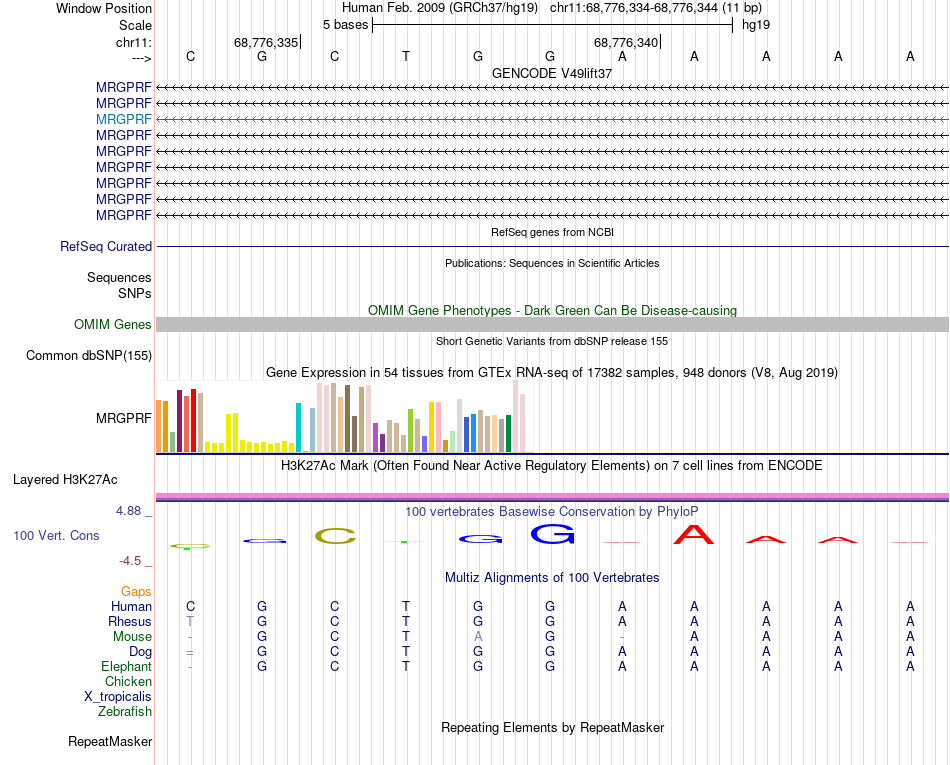The width and height of the screenshot is (950, 765).
Task: Click the '5 bases' scale bar label
Action: pyautogui.click(x=345, y=25)
